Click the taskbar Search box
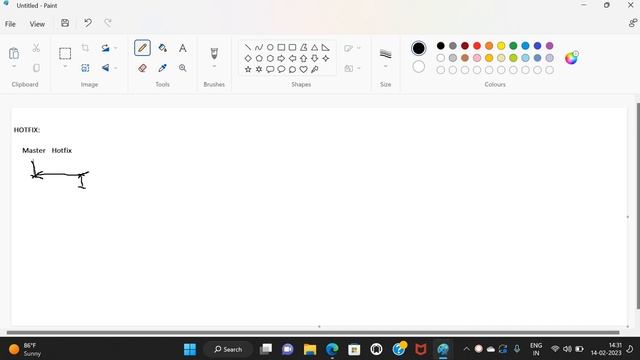The height and width of the screenshot is (360, 640). (228, 349)
